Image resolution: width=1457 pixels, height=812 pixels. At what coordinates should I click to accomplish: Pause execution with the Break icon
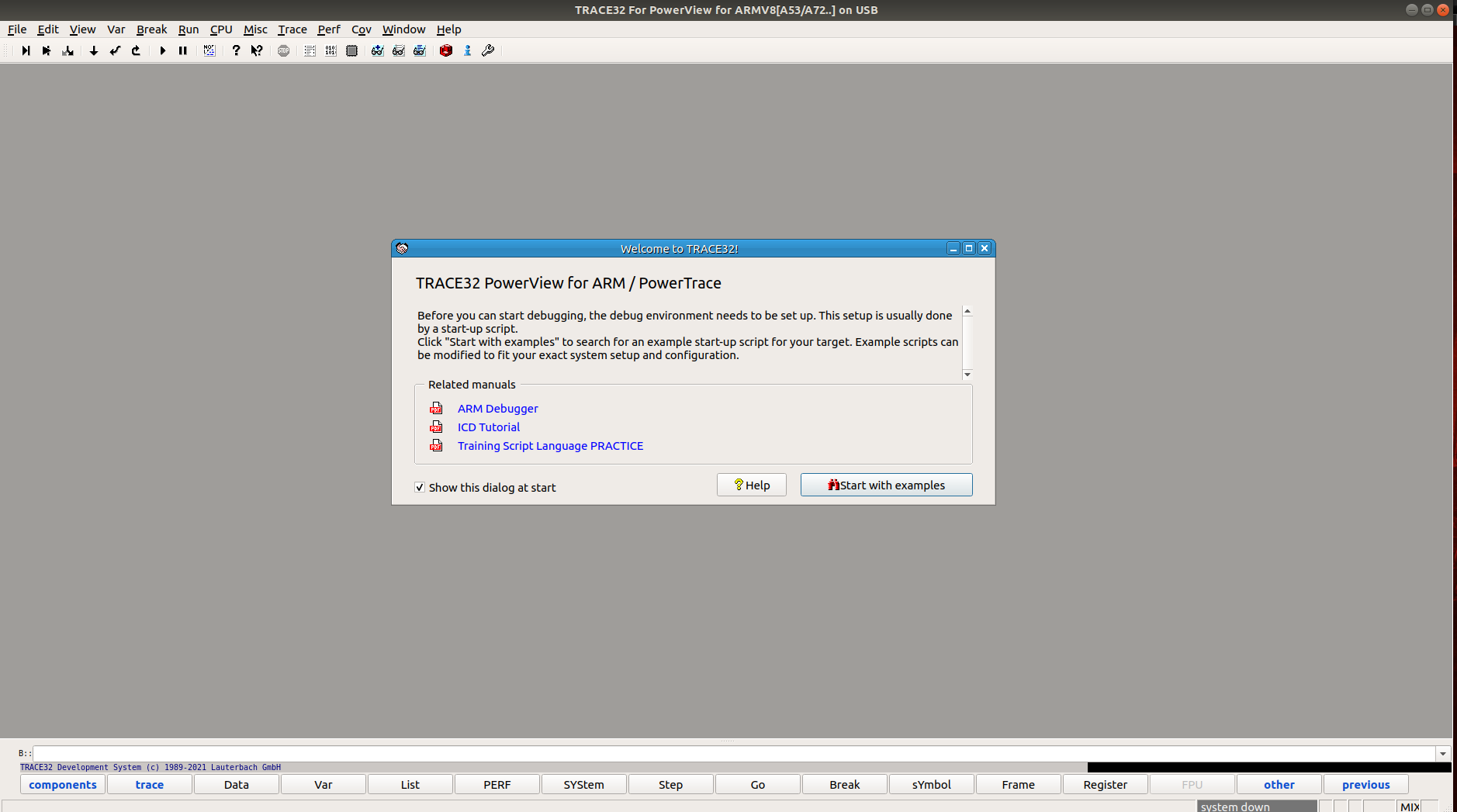tap(183, 50)
